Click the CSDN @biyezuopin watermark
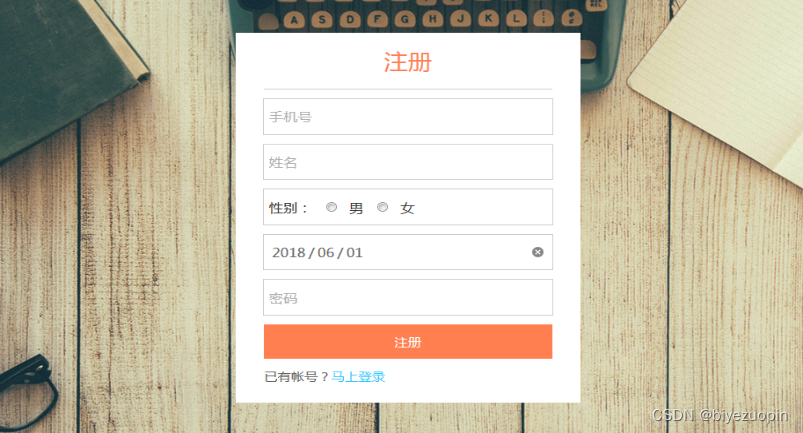Viewport: 803px width, 433px height. pos(720,415)
